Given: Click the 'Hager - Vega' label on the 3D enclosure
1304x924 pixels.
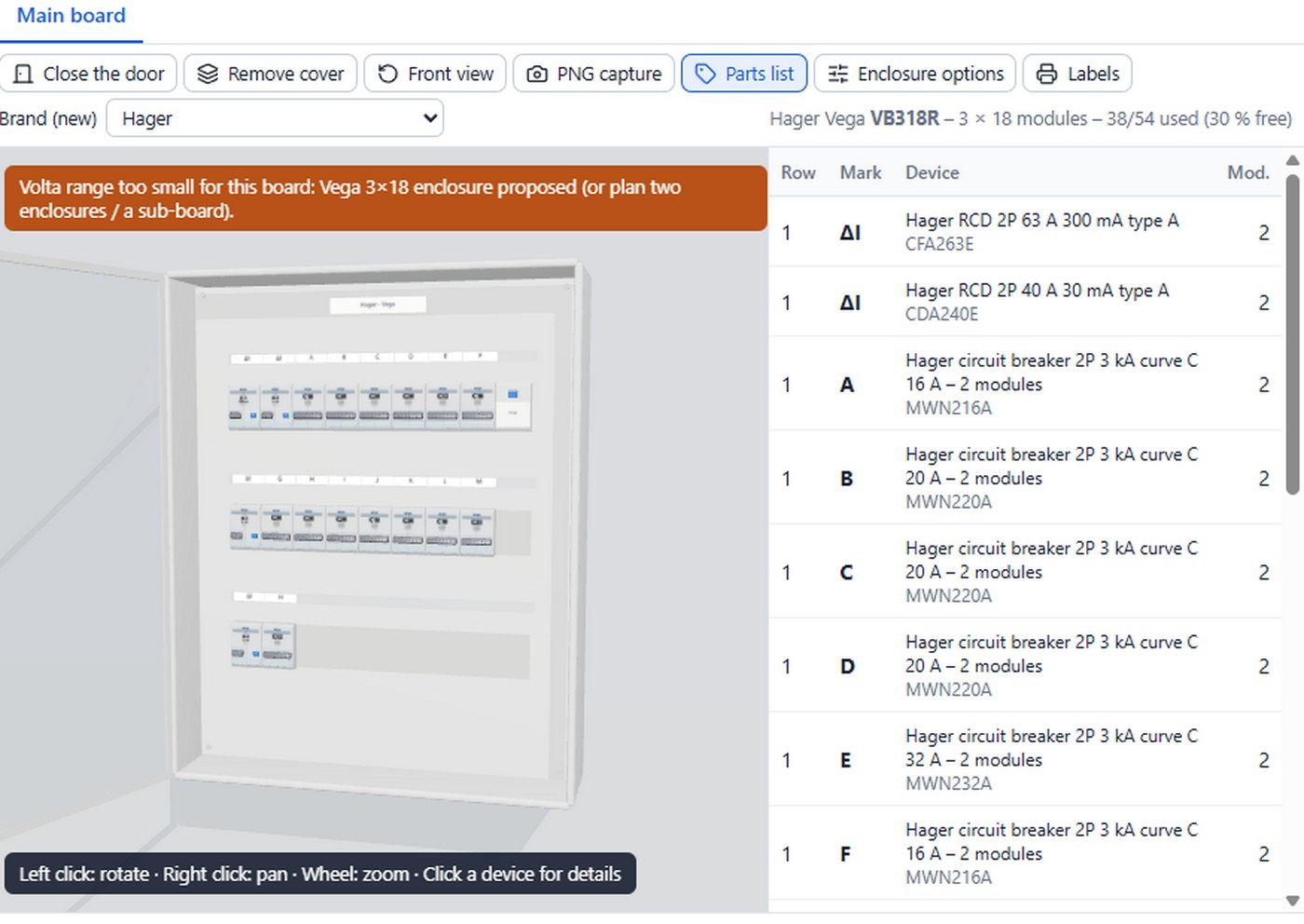Looking at the screenshot, I should [x=378, y=305].
